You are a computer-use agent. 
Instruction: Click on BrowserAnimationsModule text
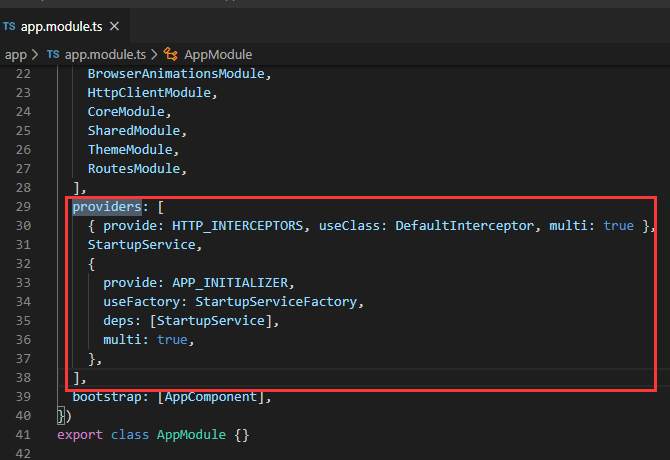(176, 74)
